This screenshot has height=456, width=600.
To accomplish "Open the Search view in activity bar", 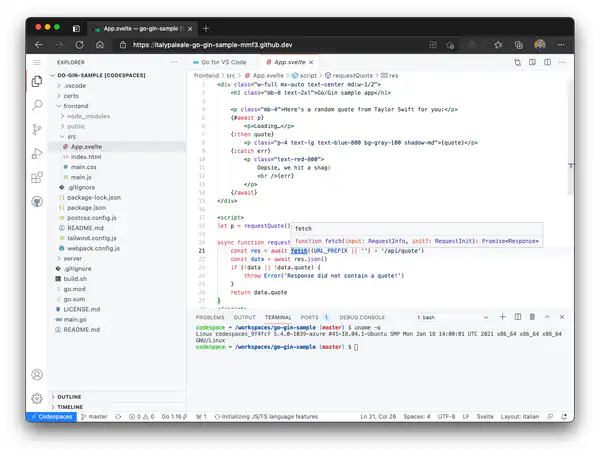I will (x=37, y=105).
